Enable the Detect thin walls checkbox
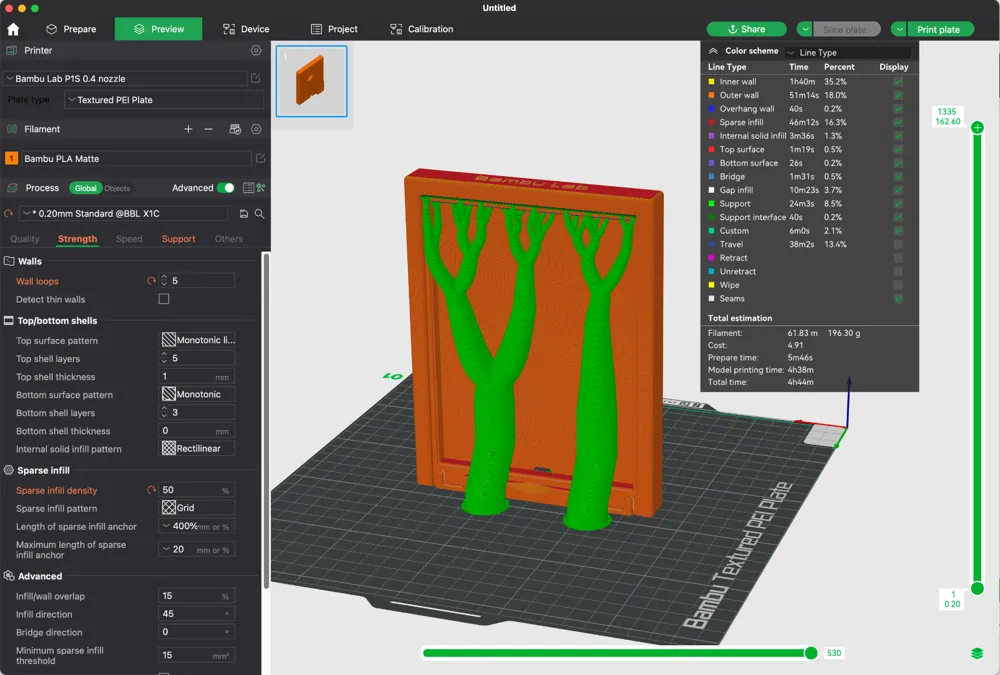Image resolution: width=1000 pixels, height=675 pixels. point(164,299)
